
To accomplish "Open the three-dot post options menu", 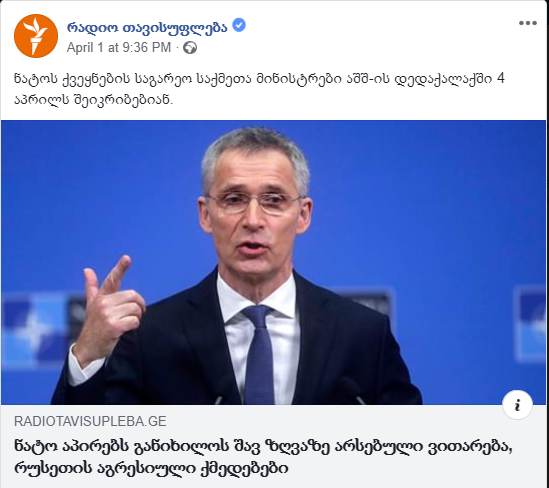I will 528,23.
